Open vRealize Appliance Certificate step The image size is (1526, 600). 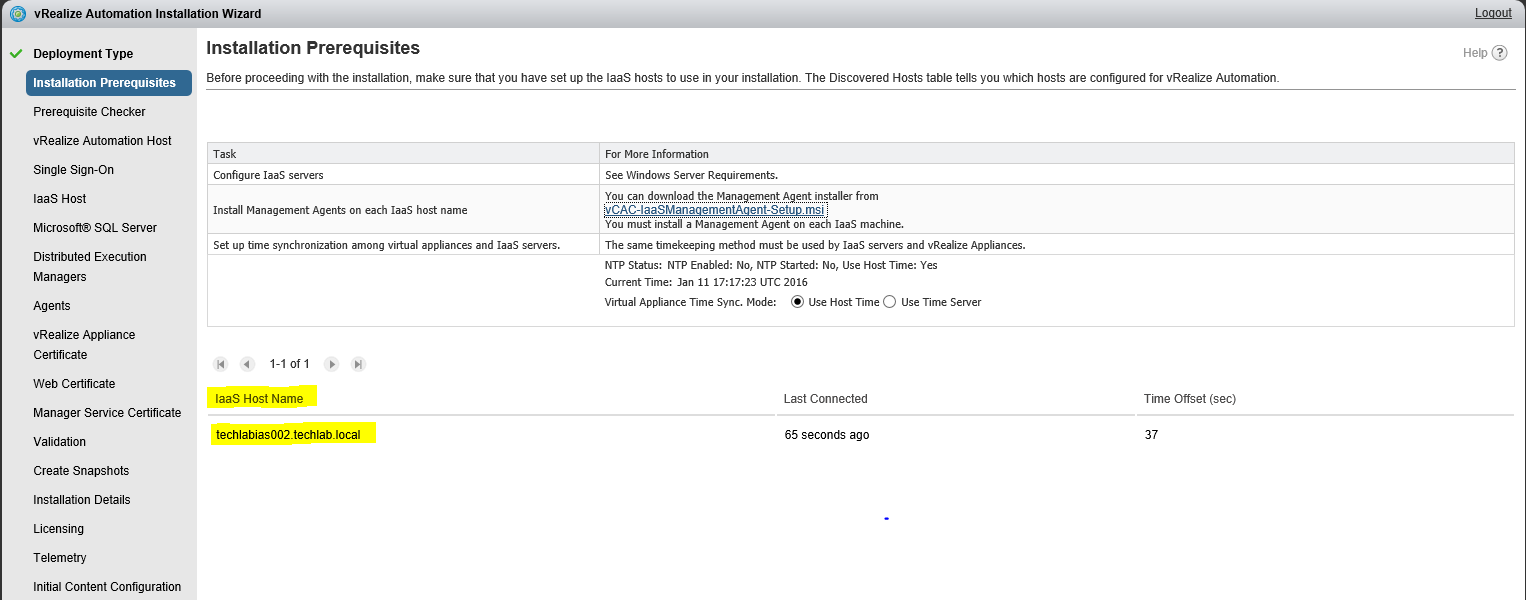tap(84, 345)
